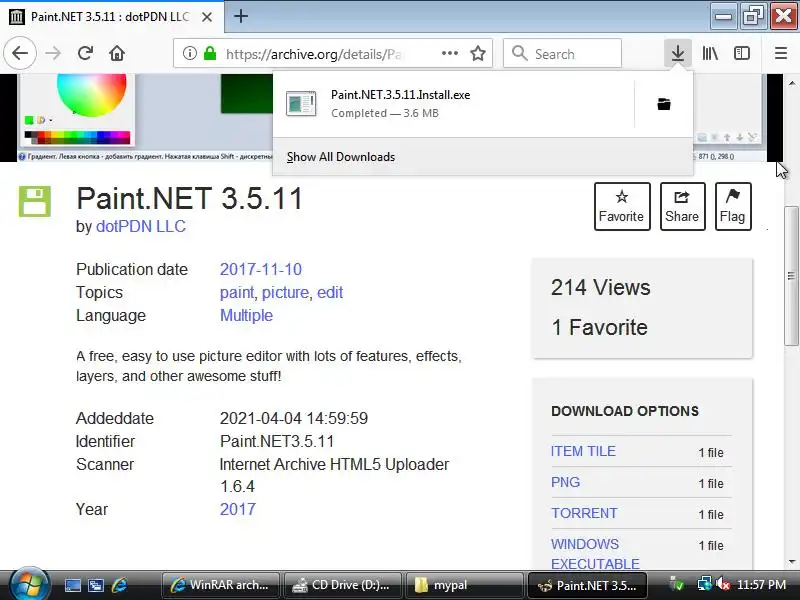Click the 1 Favorite text

coord(599,327)
